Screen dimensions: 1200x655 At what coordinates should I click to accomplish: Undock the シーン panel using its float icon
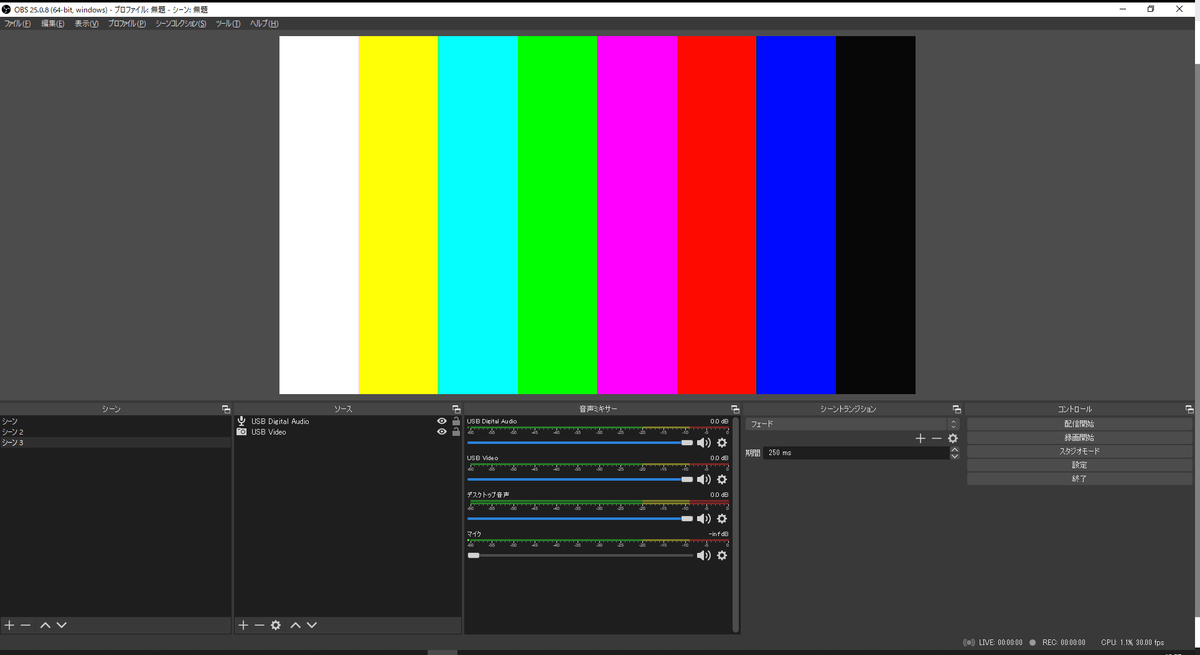point(226,409)
